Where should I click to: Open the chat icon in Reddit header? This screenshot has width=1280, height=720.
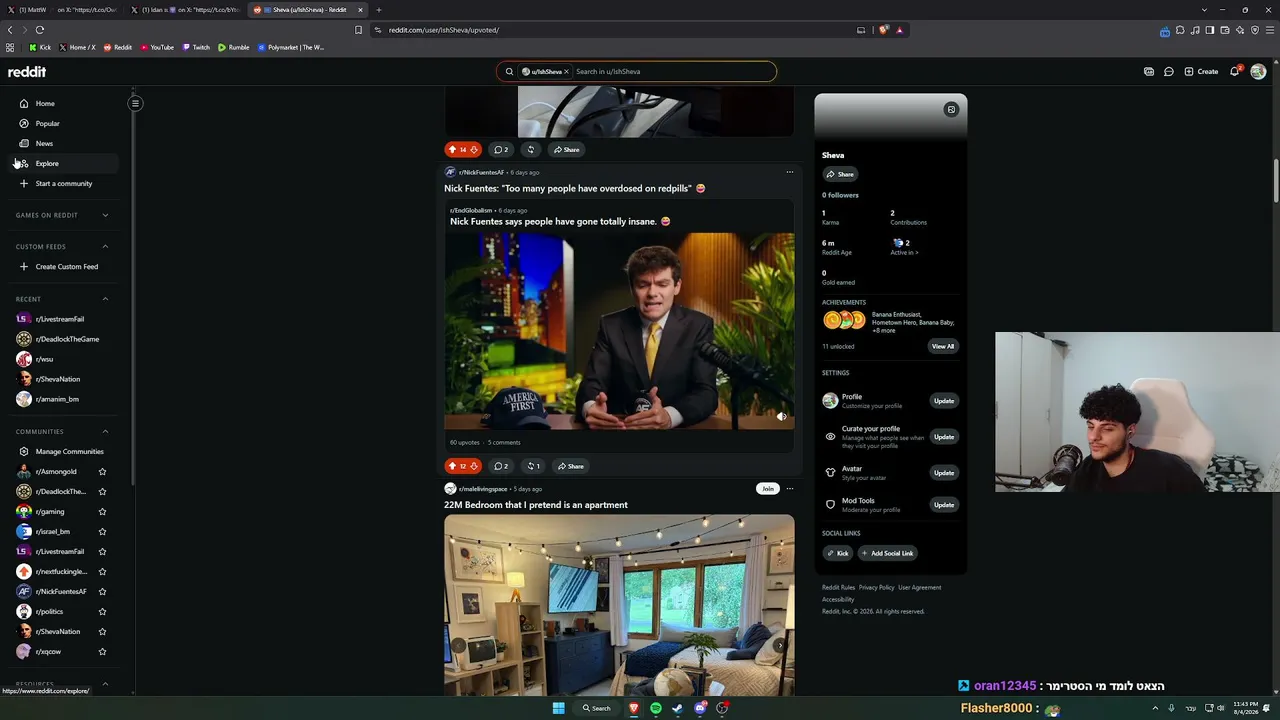pyautogui.click(x=1168, y=72)
